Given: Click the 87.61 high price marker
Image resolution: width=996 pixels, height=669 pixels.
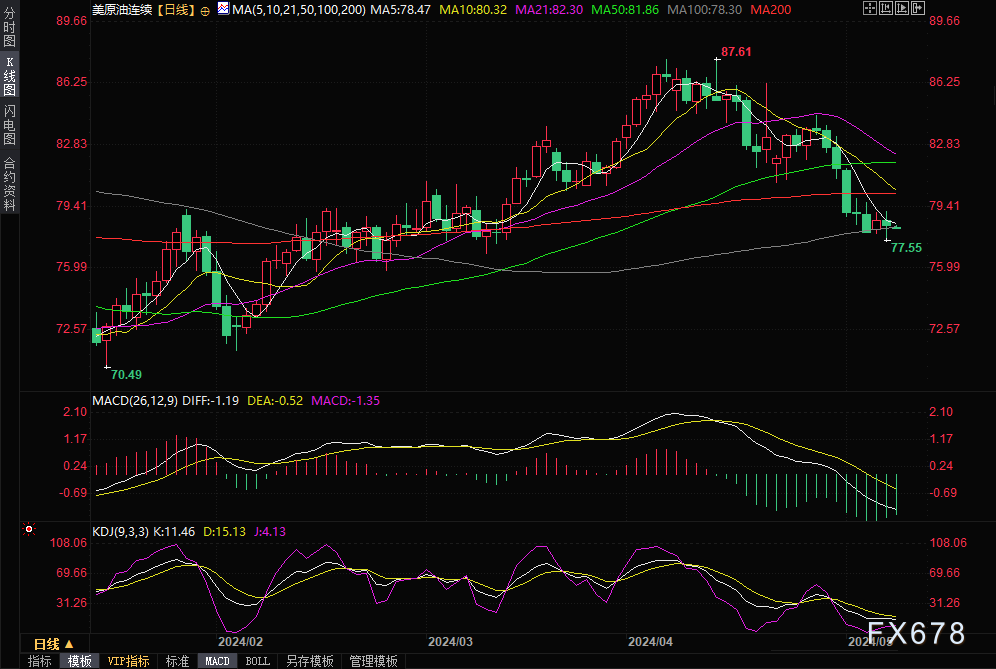Looking at the screenshot, I should coord(735,50).
